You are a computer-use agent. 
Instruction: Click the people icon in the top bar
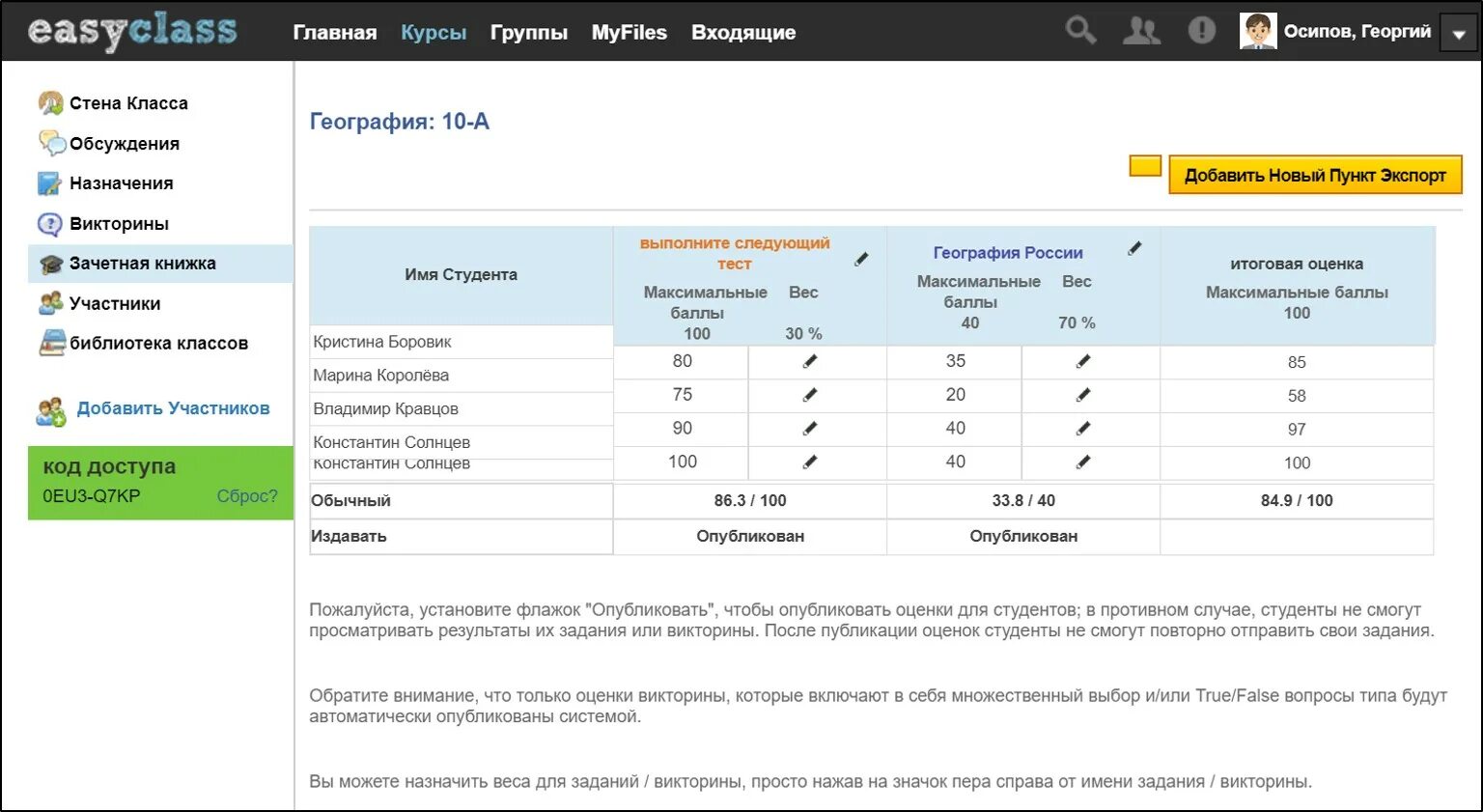(1141, 30)
